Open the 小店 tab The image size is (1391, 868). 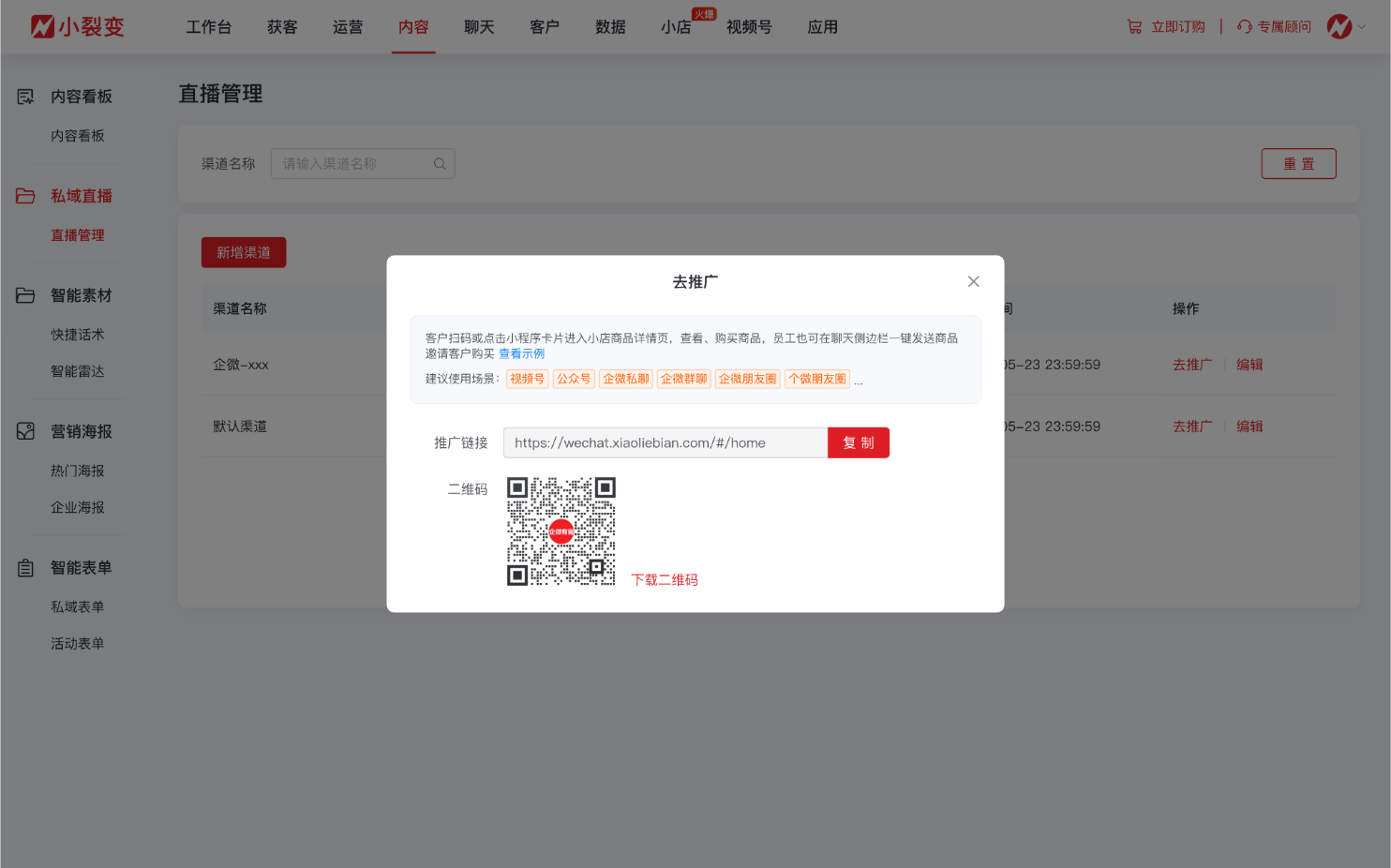[676, 27]
